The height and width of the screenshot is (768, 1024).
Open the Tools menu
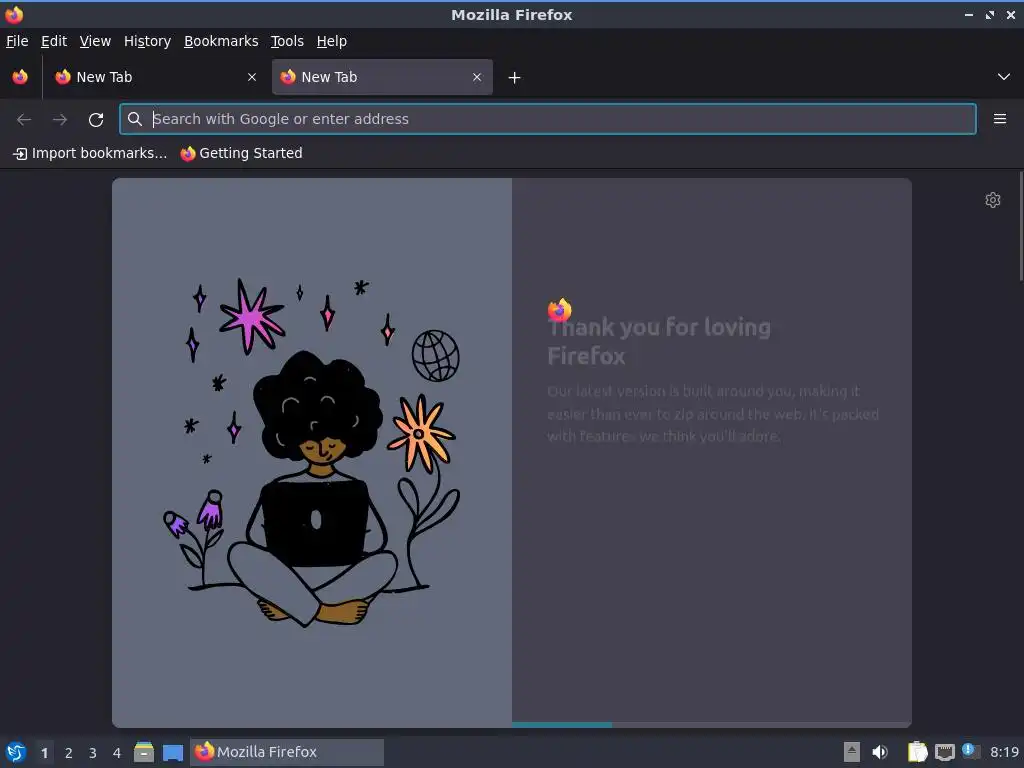[x=287, y=41]
